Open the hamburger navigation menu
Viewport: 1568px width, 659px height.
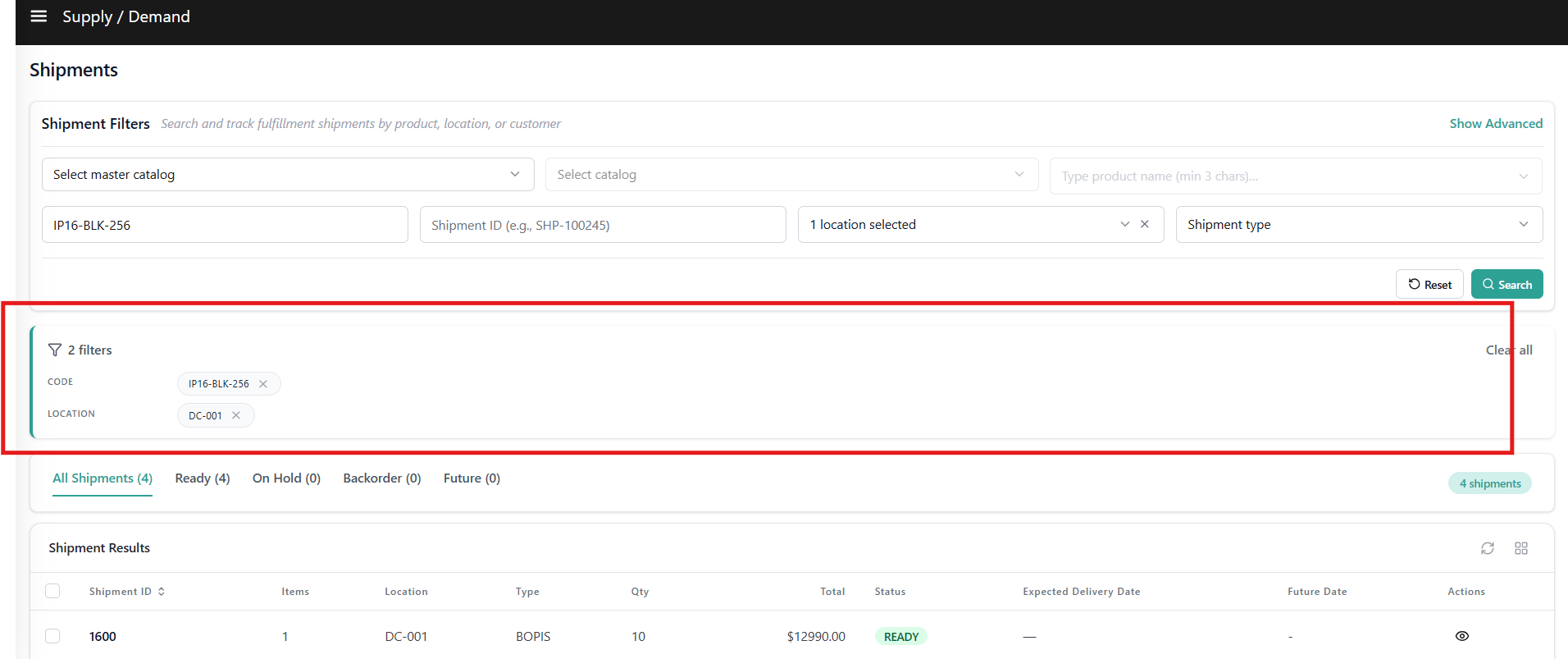[x=39, y=16]
